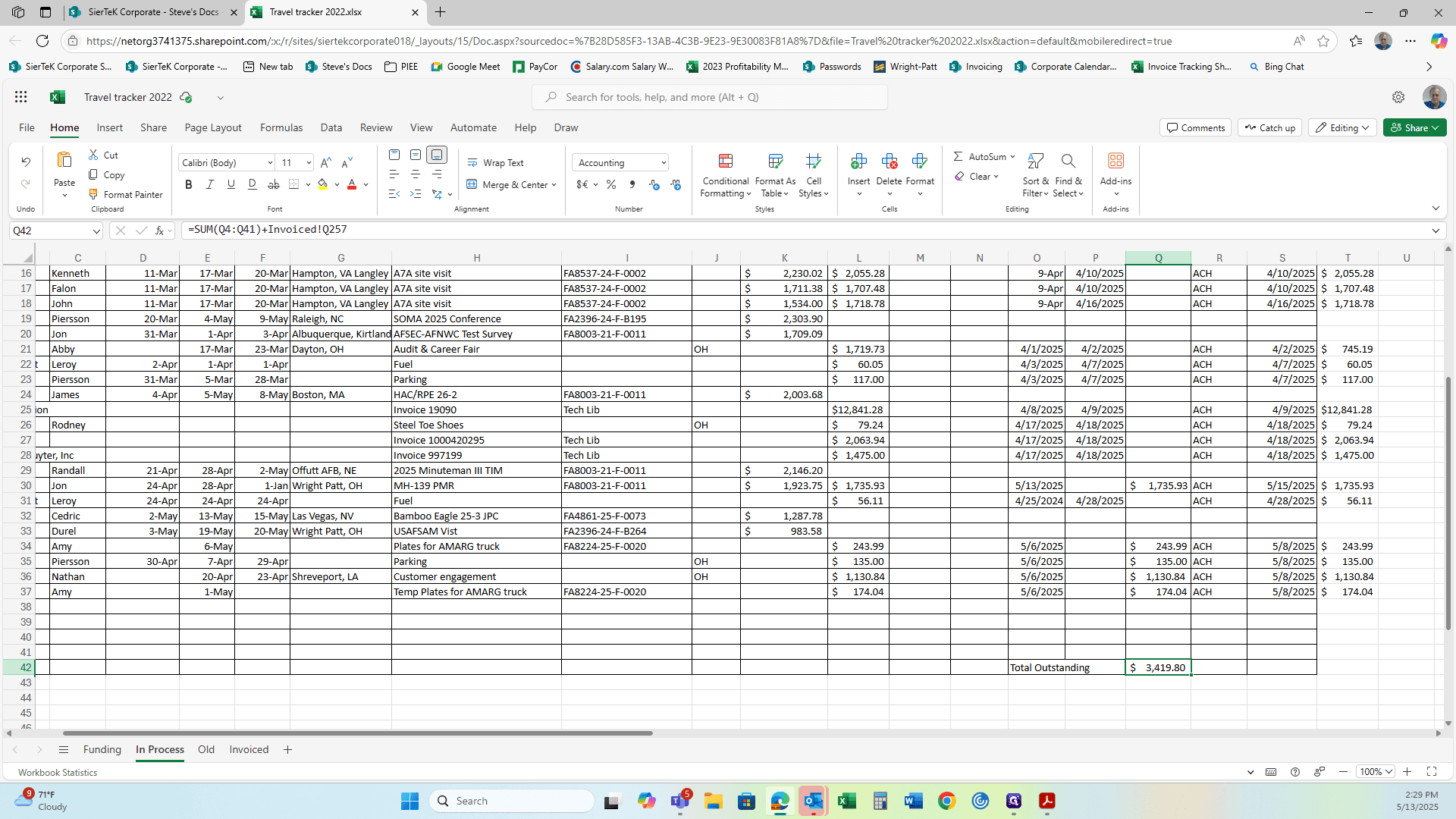Center text horizontally
Image resolution: width=1456 pixels, height=819 pixels.
[416, 174]
